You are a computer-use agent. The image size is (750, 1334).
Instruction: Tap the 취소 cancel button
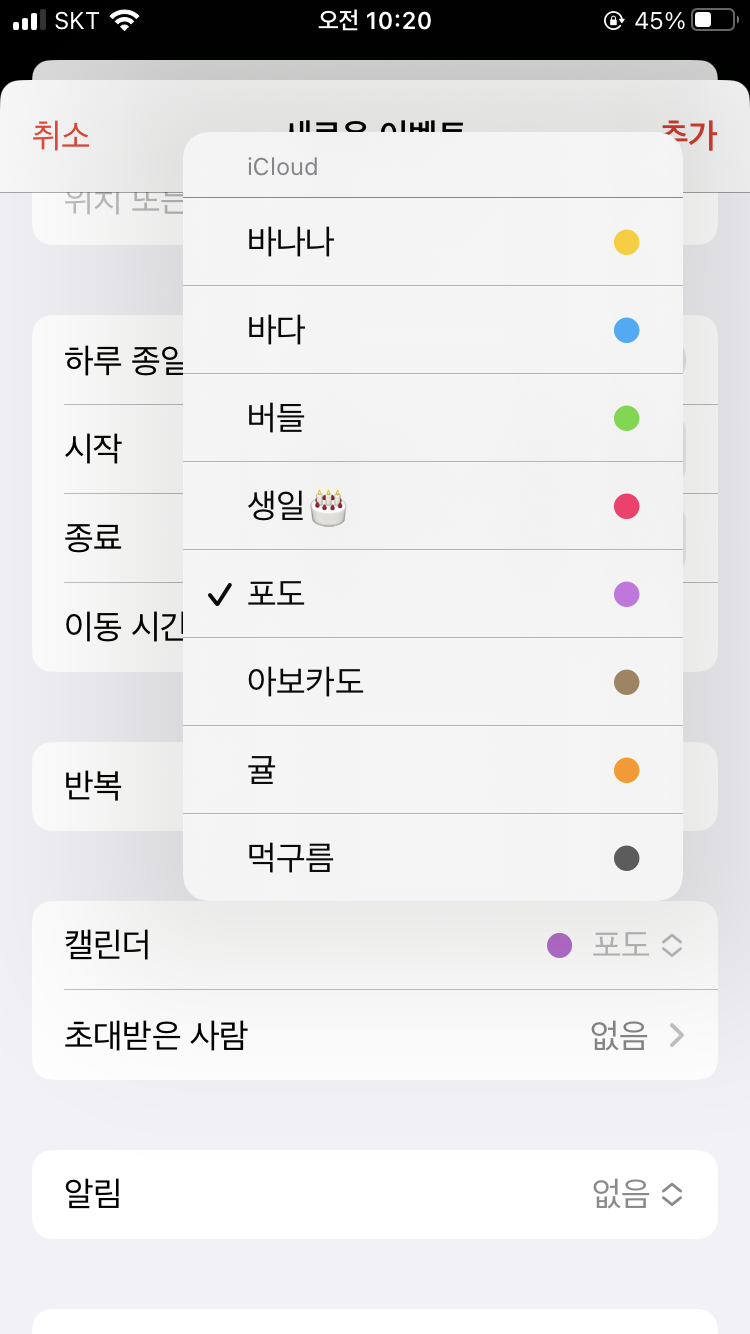pos(61,134)
